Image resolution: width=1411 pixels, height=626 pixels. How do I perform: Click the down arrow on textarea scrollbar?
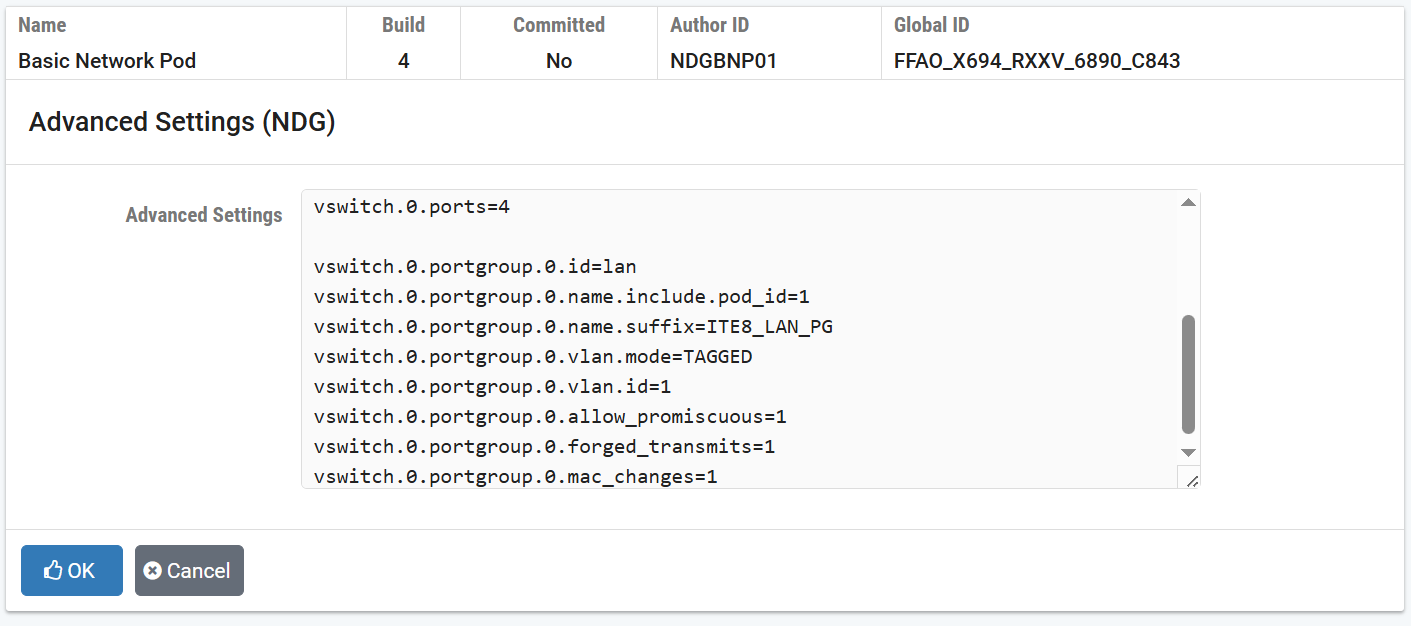pyautogui.click(x=1188, y=451)
